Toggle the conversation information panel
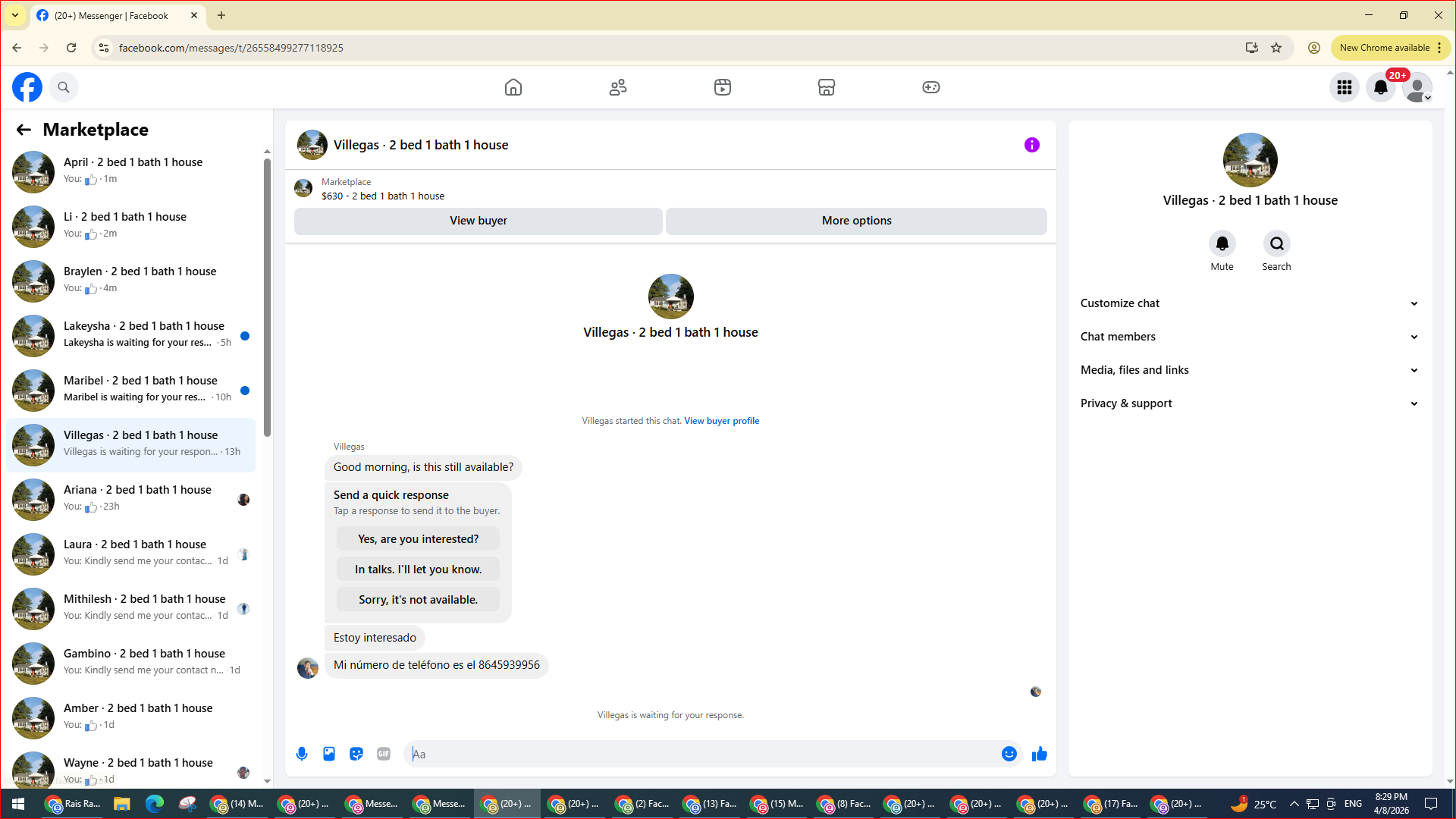Viewport: 1456px width, 819px height. [x=1031, y=145]
